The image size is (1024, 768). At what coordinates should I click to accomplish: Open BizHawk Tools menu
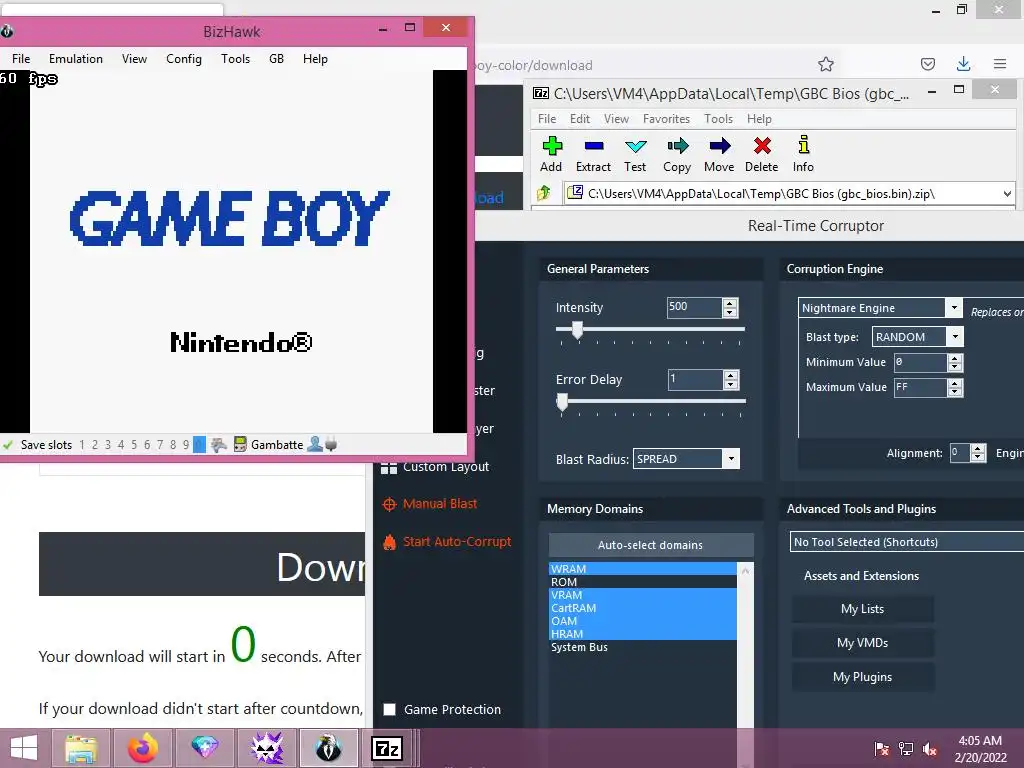coord(235,59)
